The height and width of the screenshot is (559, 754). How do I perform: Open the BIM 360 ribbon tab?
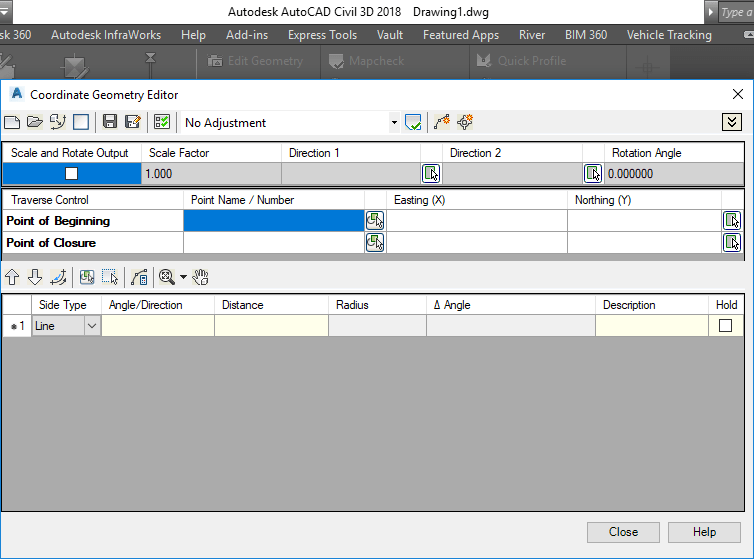pos(586,35)
